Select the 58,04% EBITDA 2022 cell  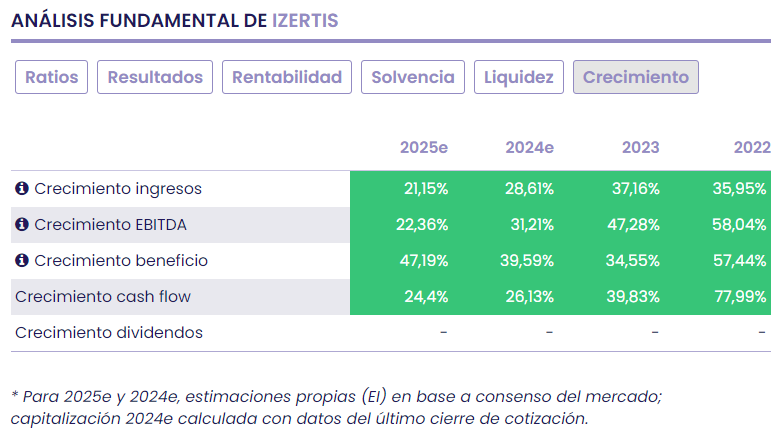click(x=742, y=225)
